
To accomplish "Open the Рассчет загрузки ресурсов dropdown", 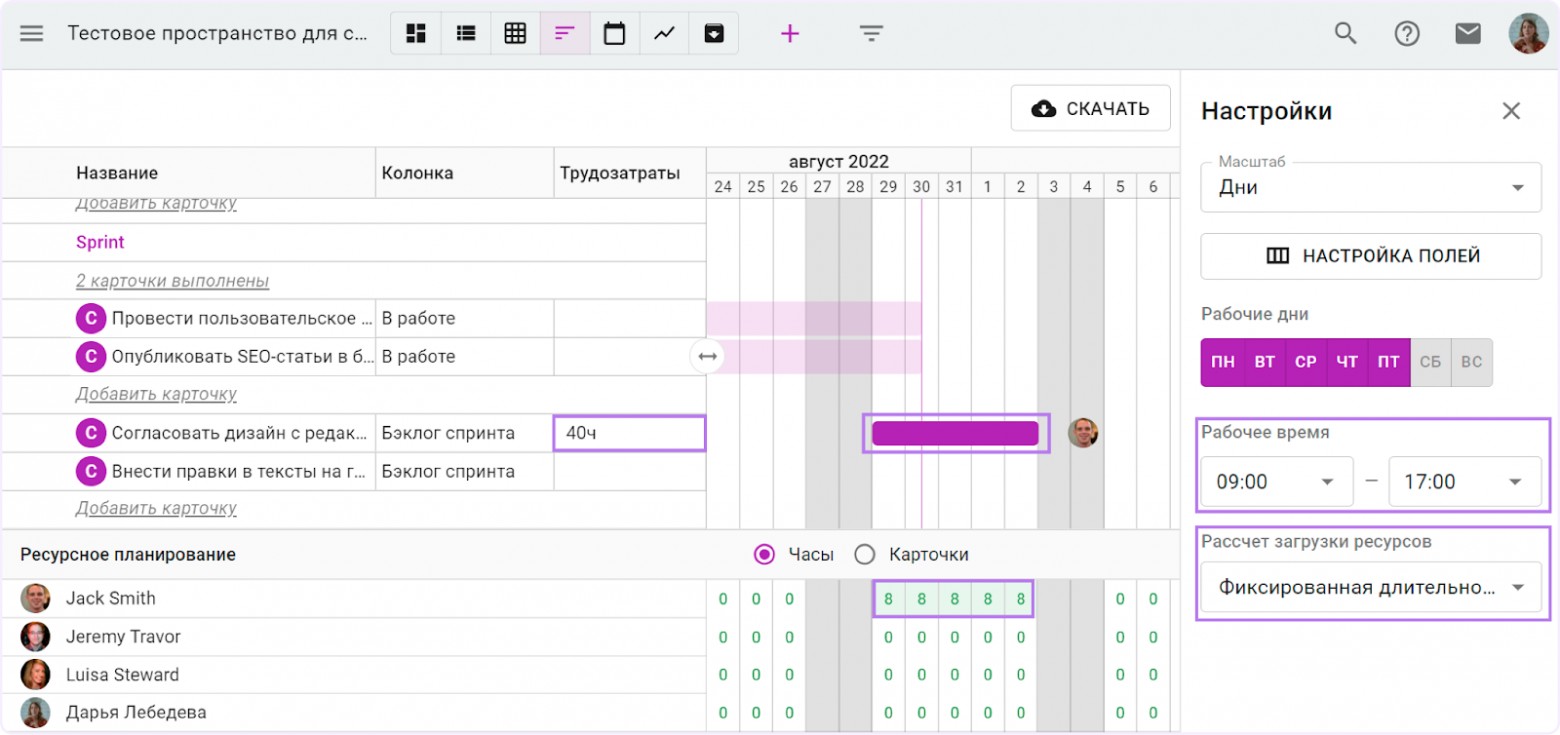I will 1370,588.
